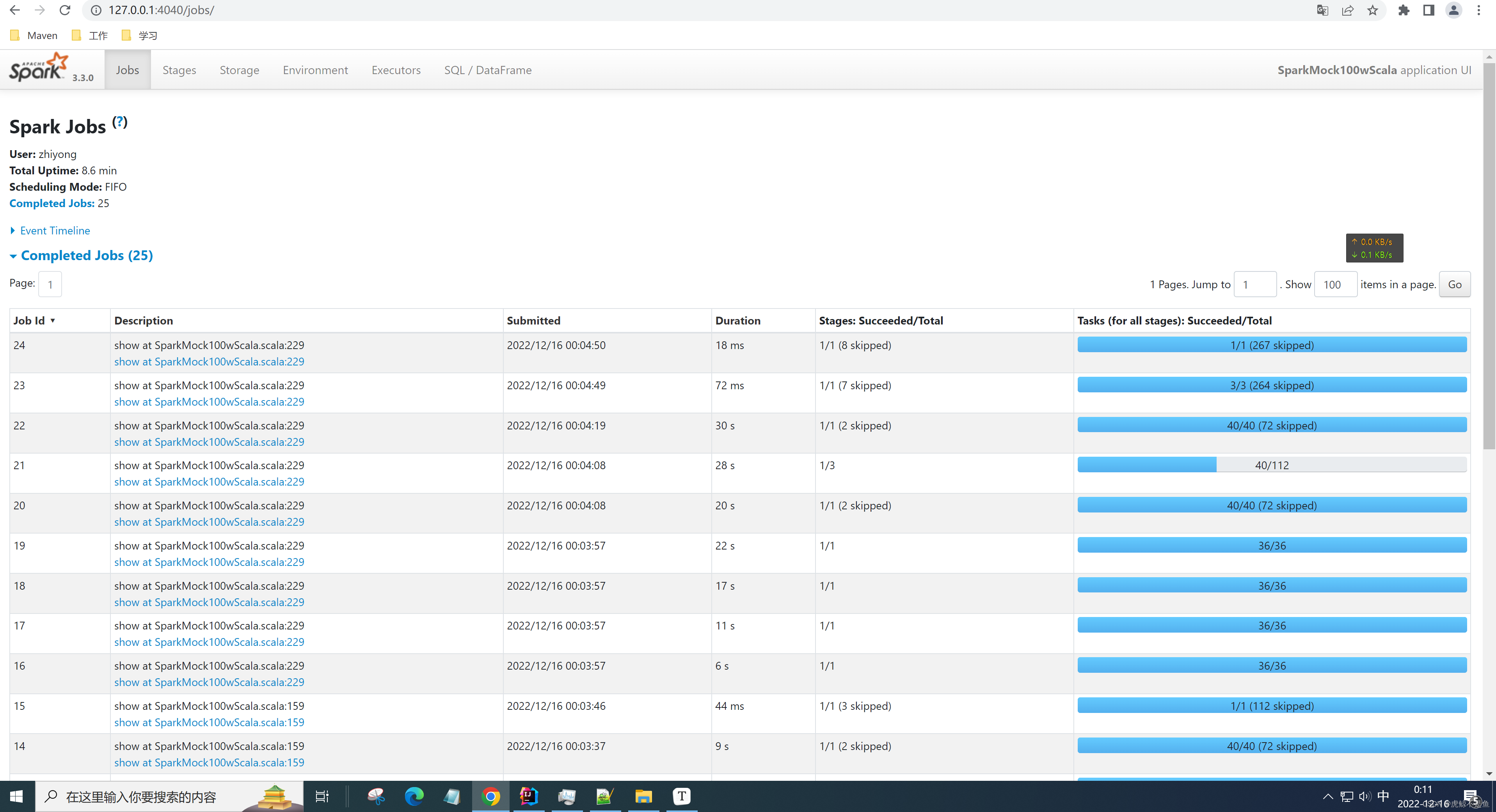Toggle Job Id sort order arrow
This screenshot has width=1496, height=812.
click(x=53, y=320)
